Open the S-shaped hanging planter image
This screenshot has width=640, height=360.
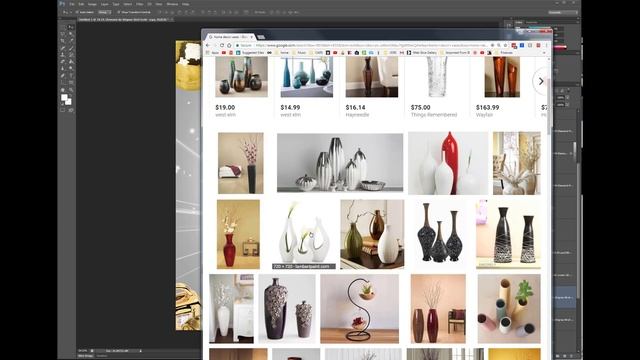(360, 309)
